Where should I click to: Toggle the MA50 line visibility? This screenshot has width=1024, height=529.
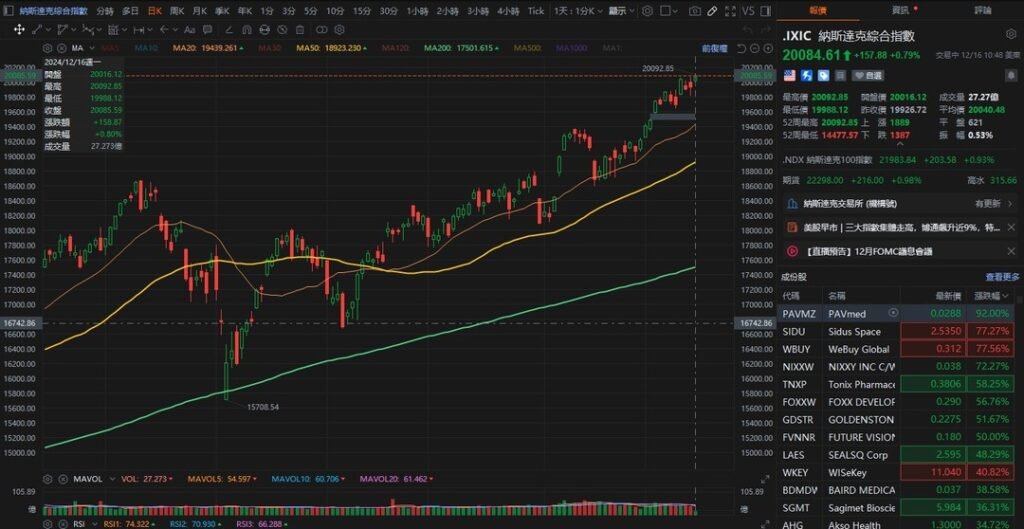coord(330,48)
